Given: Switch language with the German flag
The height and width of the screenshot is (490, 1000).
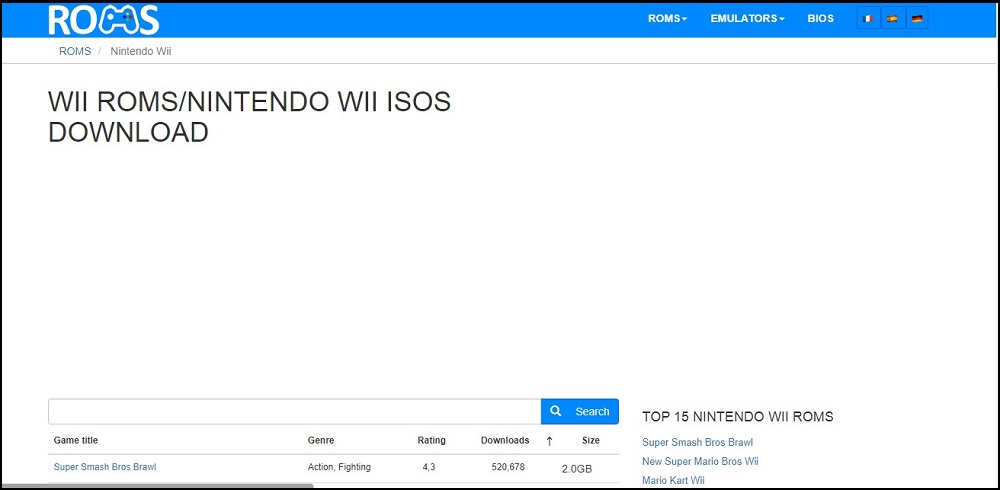Looking at the screenshot, I should (x=917, y=19).
